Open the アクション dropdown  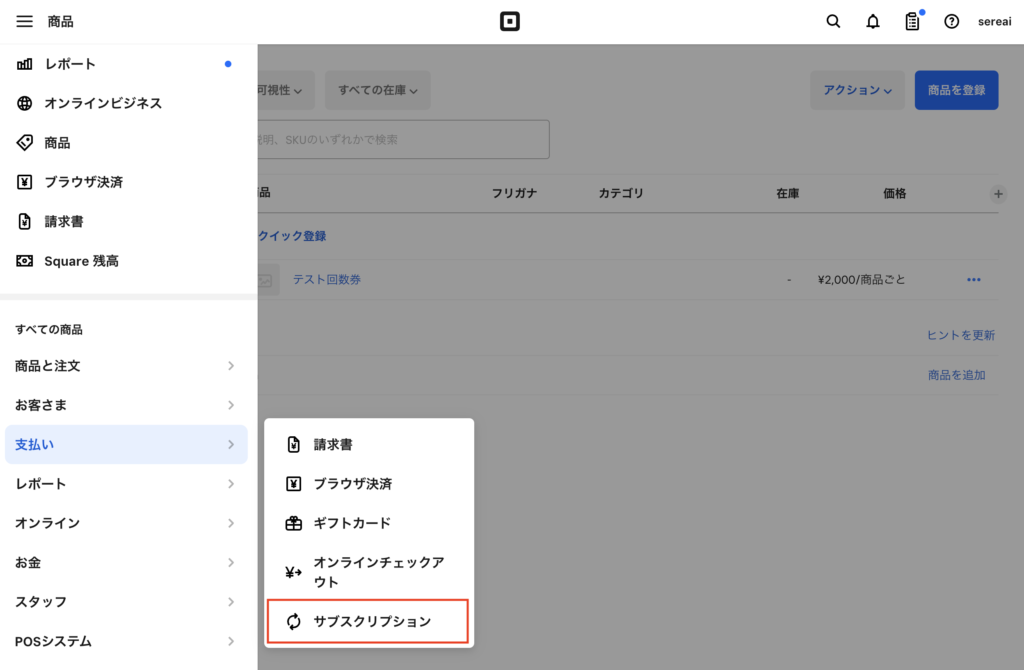tap(857, 90)
